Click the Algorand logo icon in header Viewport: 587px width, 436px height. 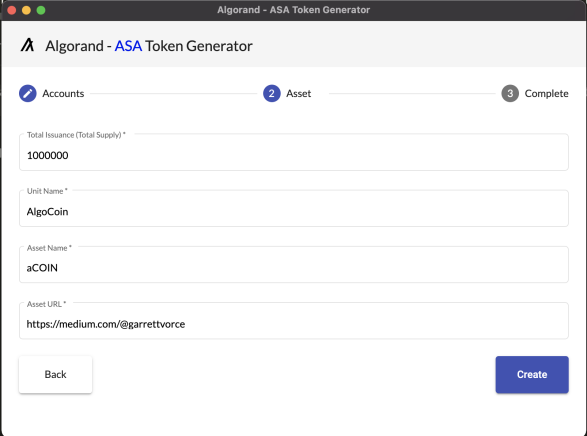pyautogui.click(x=27, y=45)
